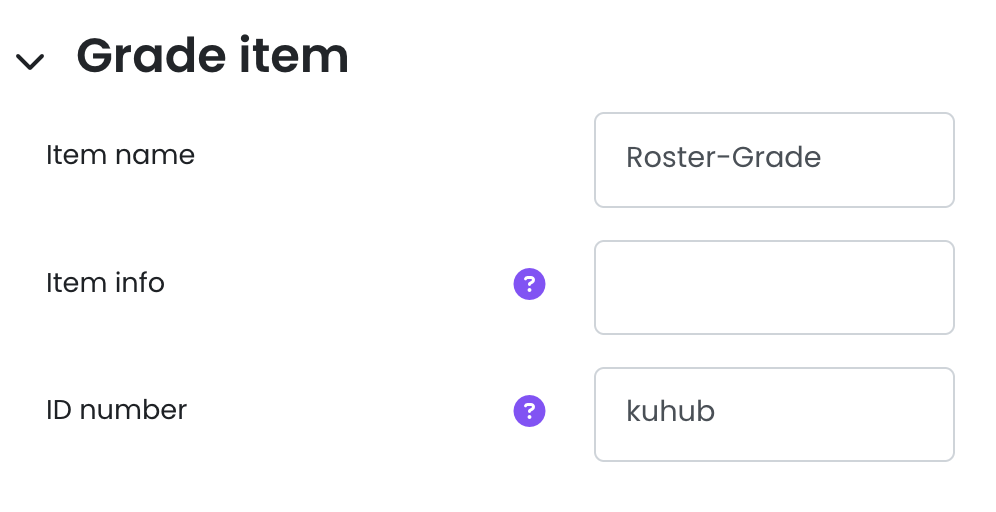
Task: Click the Item name label
Action: pos(120,155)
